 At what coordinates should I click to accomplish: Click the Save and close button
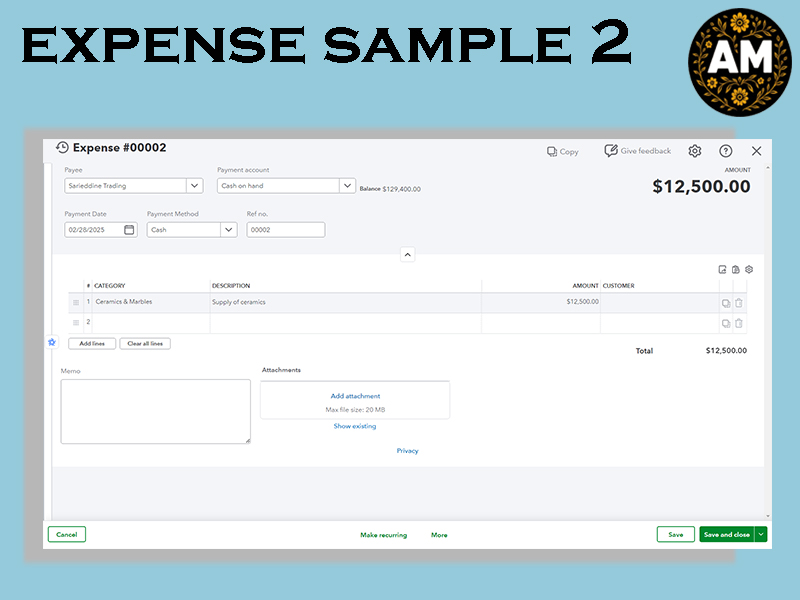727,534
